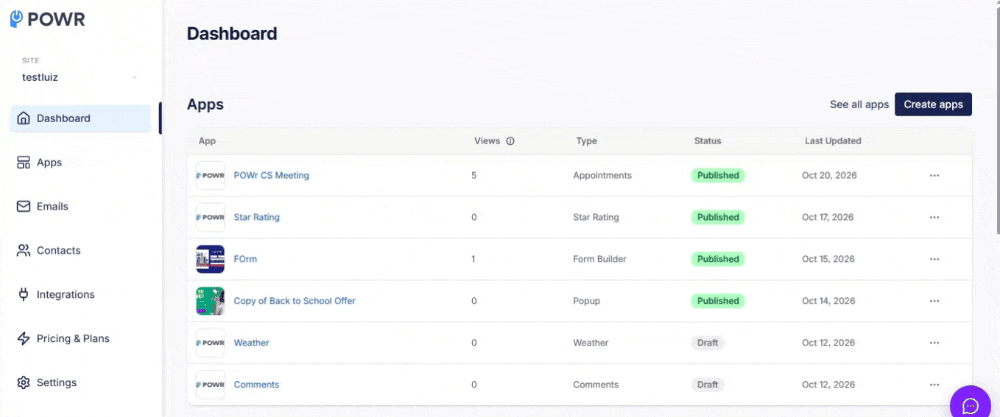The height and width of the screenshot is (417, 1000).
Task: Click the Views info icon
Action: click(510, 142)
